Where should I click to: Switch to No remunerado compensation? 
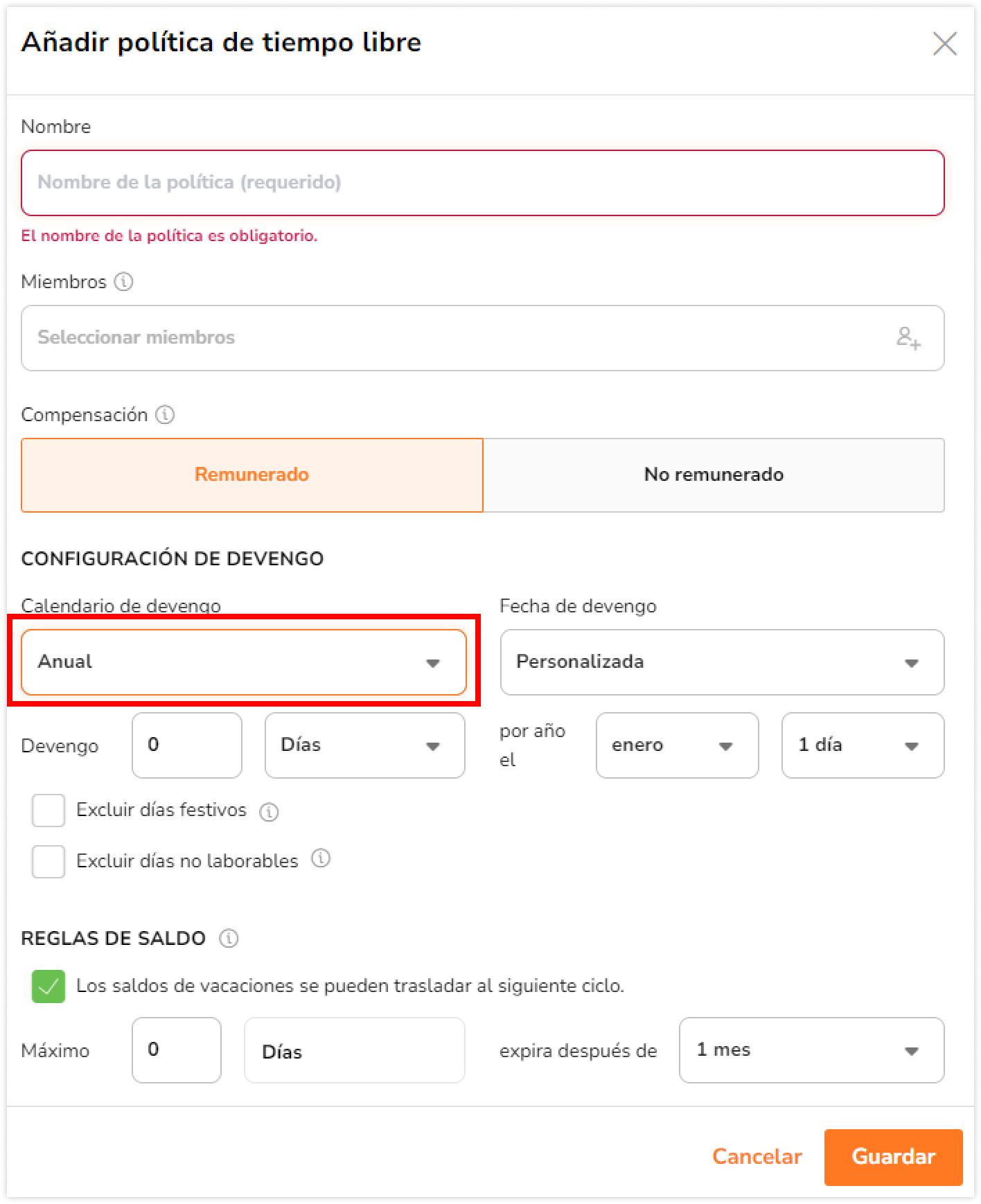714,475
